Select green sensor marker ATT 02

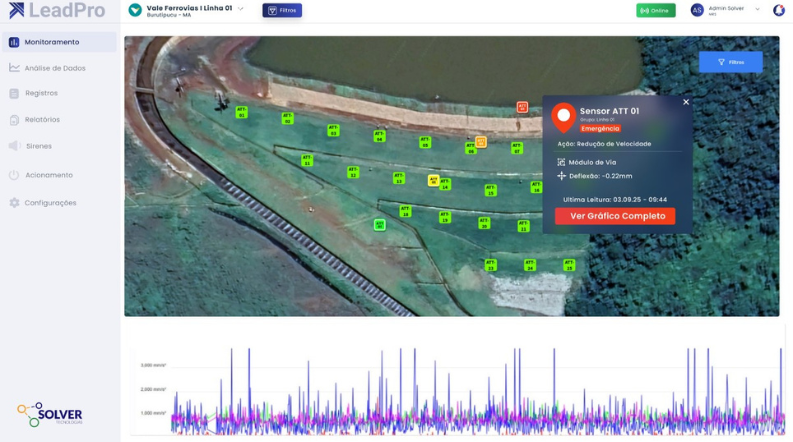(x=287, y=119)
